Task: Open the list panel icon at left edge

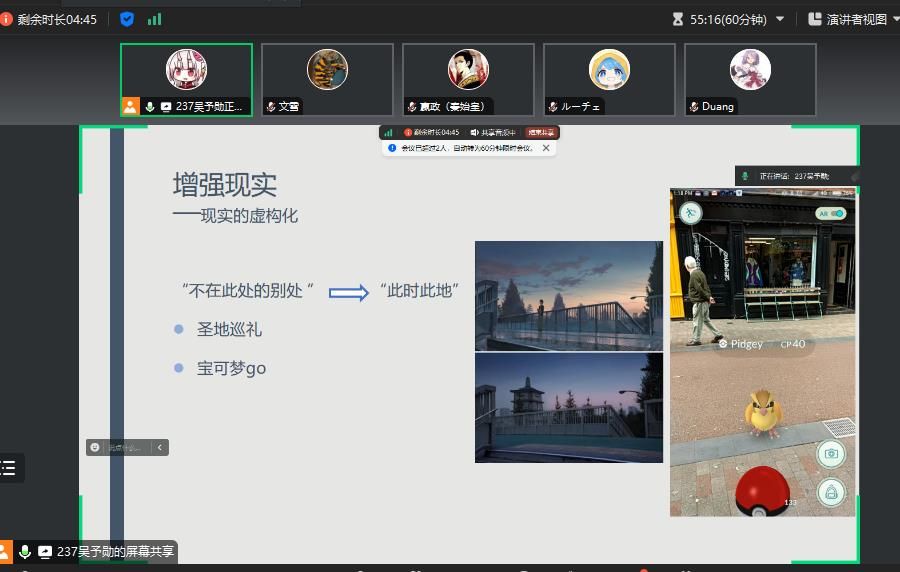Action: 9,468
